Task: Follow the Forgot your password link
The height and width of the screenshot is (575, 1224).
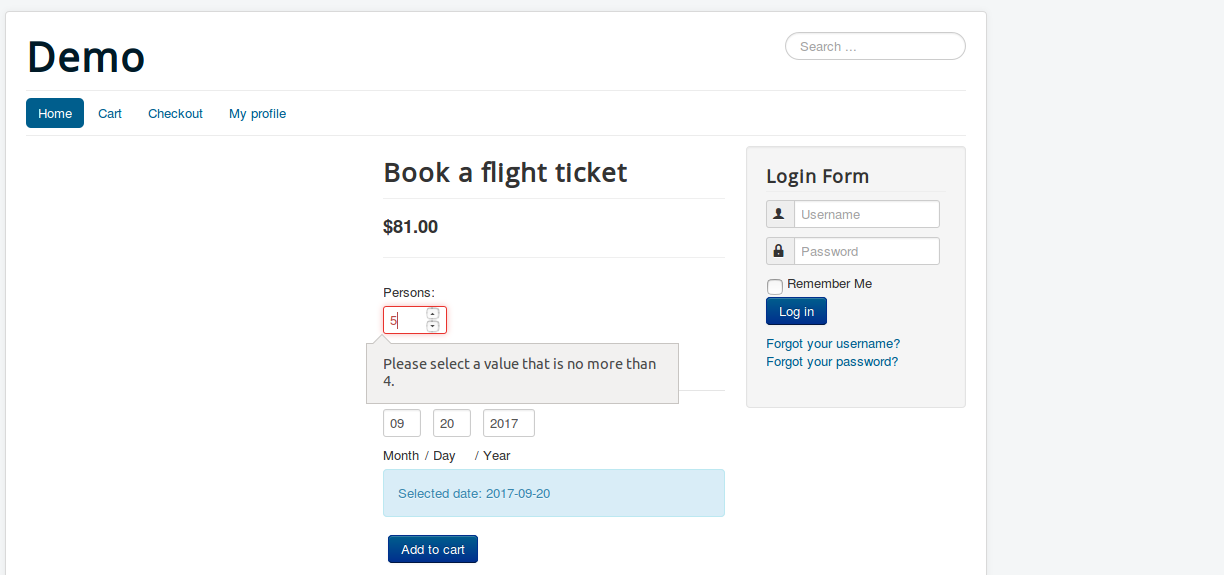Action: tap(832, 361)
